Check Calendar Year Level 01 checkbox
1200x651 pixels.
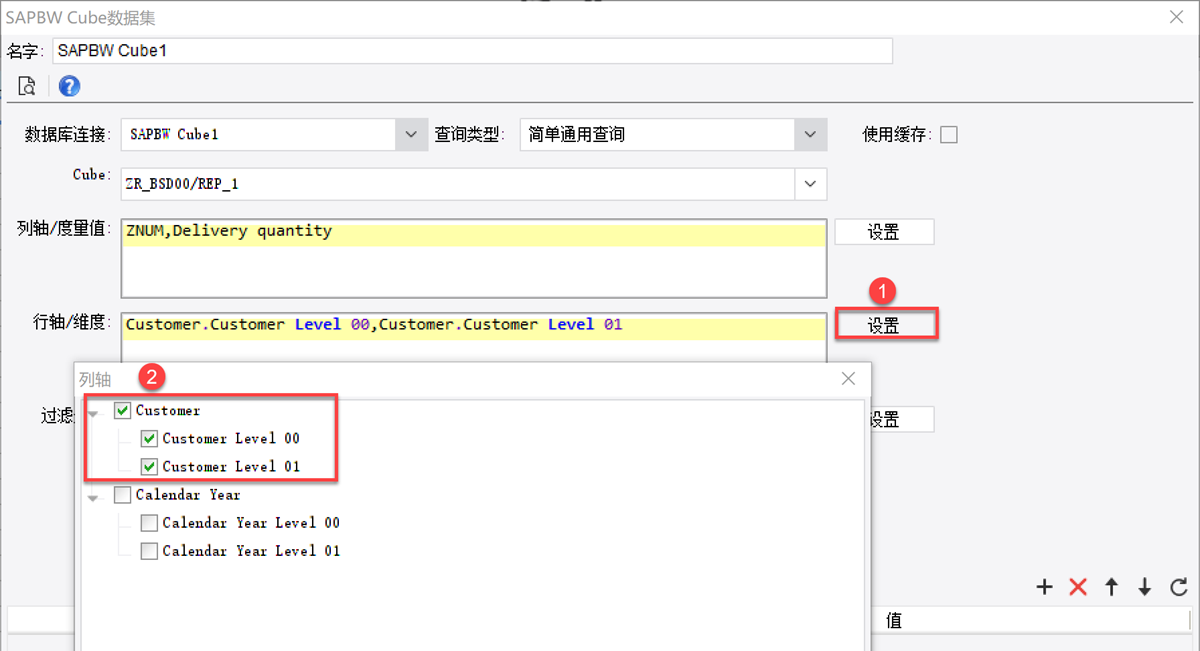(149, 550)
